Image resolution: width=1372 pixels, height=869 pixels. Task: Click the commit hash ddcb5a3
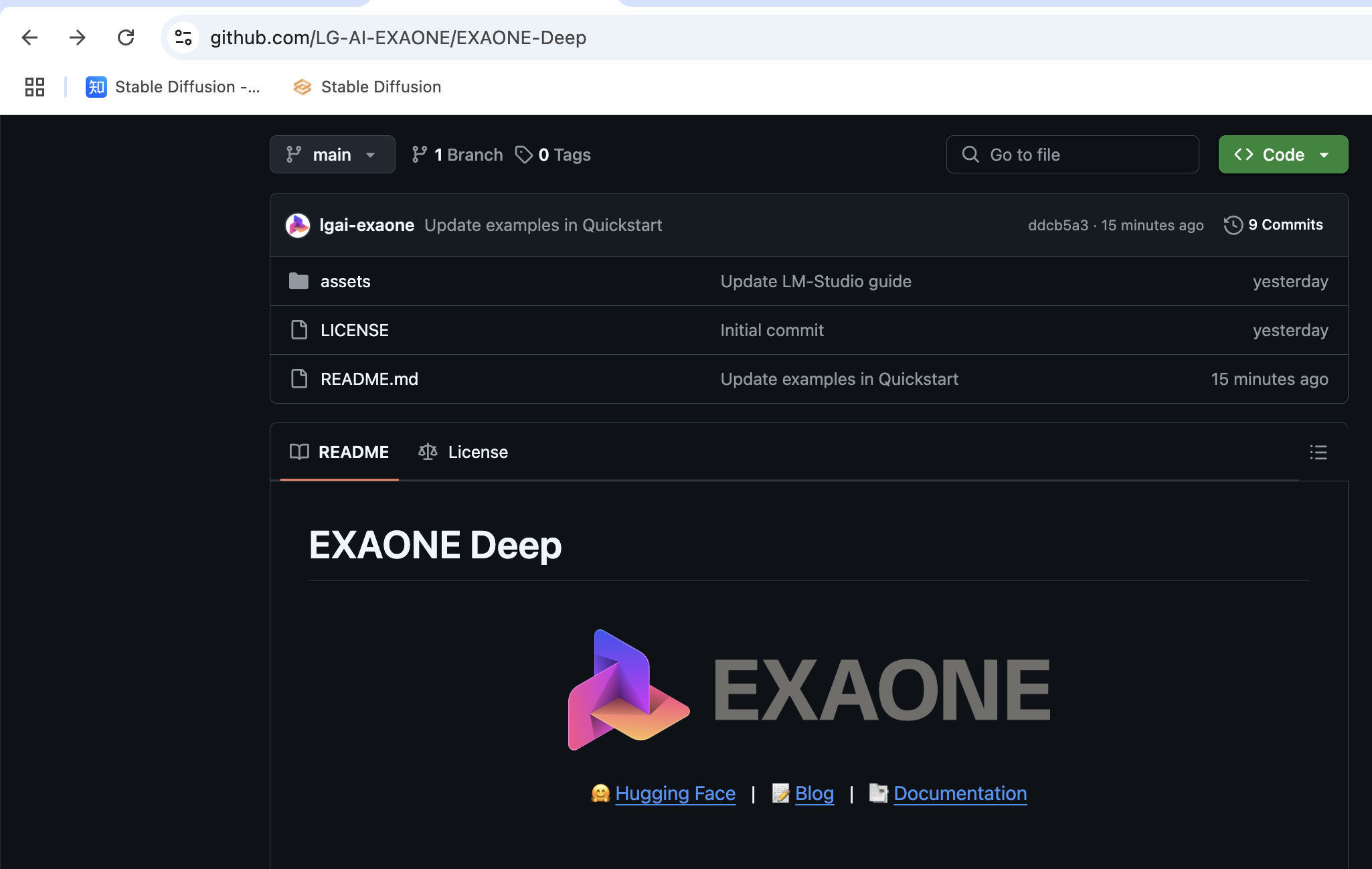(x=1057, y=225)
